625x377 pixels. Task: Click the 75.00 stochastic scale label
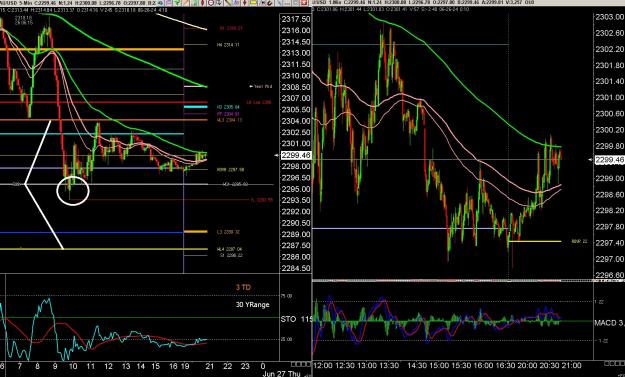(x=287, y=296)
